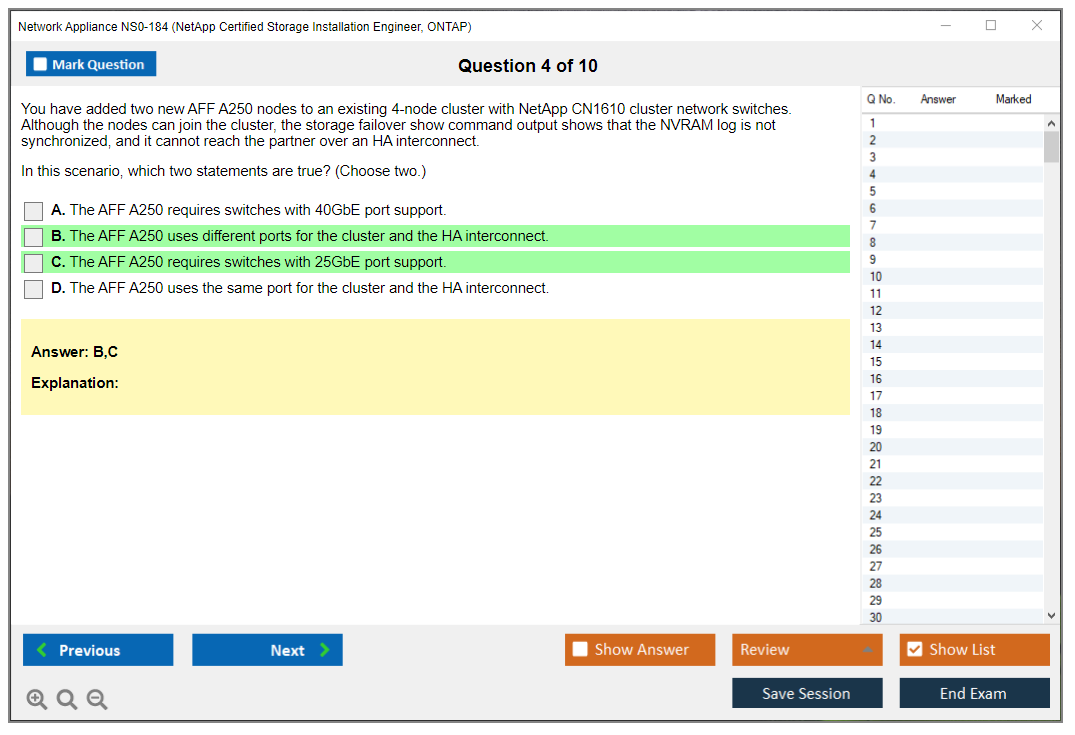Select answer option A checkbox
This screenshot has height=735, width=1075.
(x=34, y=211)
